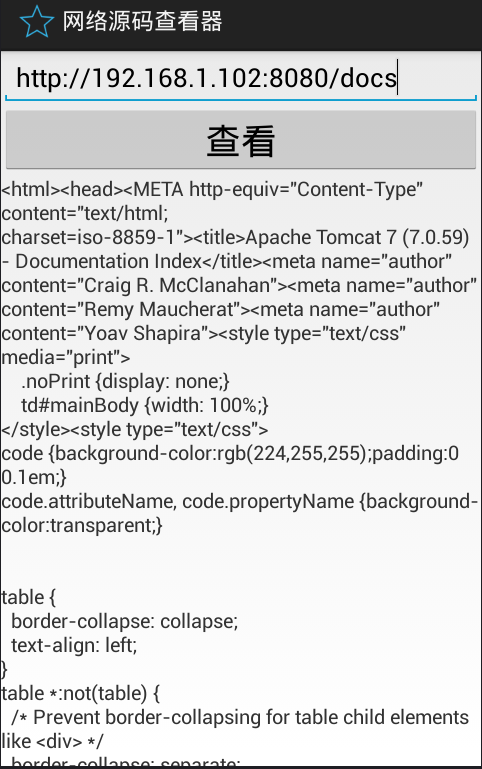The image size is (482, 769).
Task: Click the code.attributeName, code.propertyName line
Action: pyautogui.click(x=240, y=502)
